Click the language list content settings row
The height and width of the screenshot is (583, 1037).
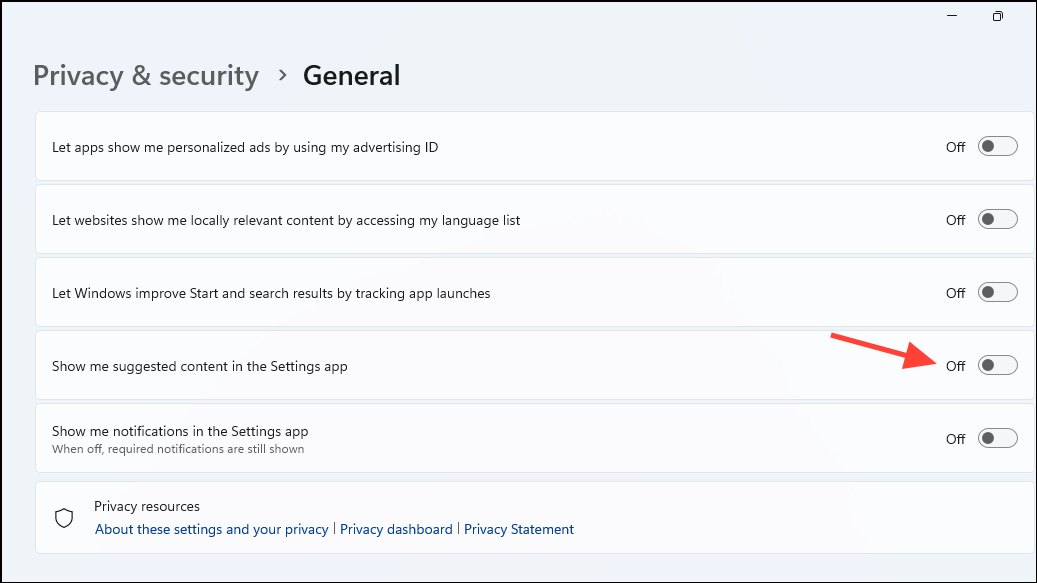pyautogui.click(x=500, y=219)
